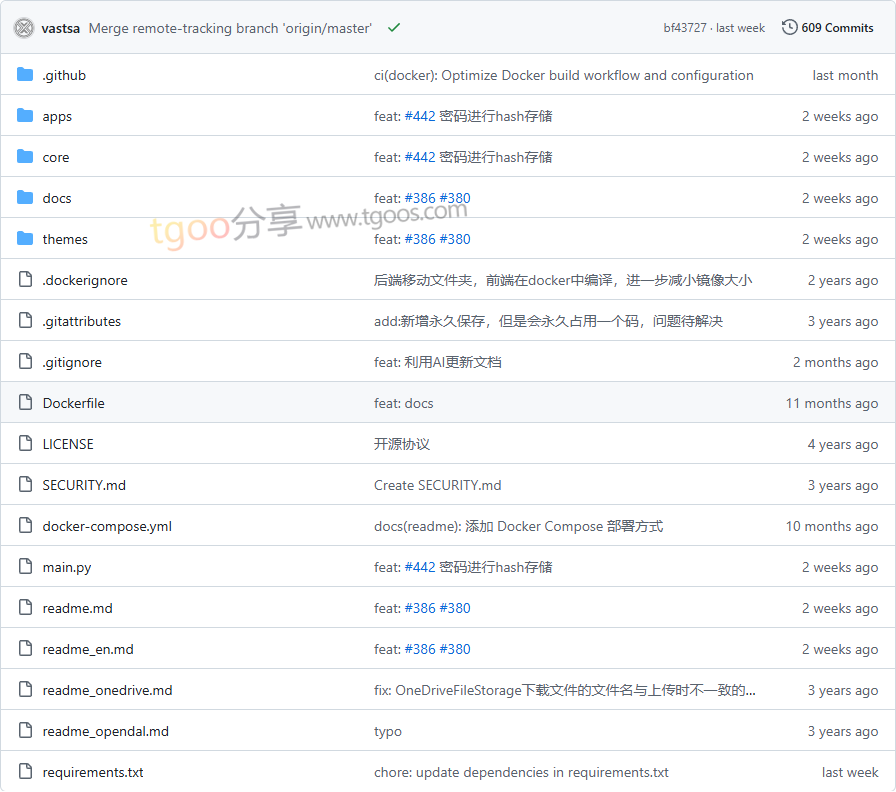Click the vastsa author name
Image resolution: width=896 pixels, height=792 pixels.
click(x=61, y=28)
